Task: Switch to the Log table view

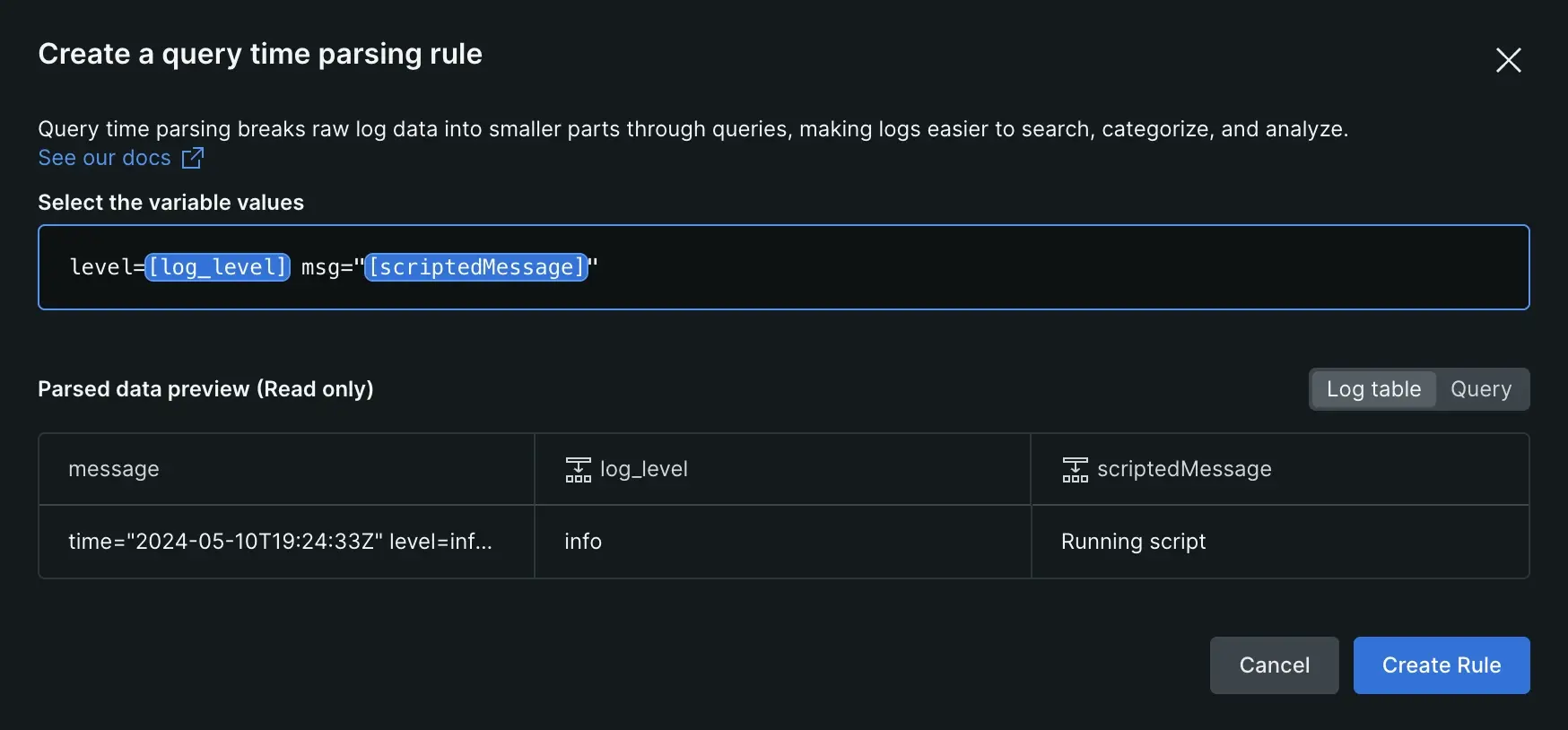Action: pyautogui.click(x=1373, y=389)
